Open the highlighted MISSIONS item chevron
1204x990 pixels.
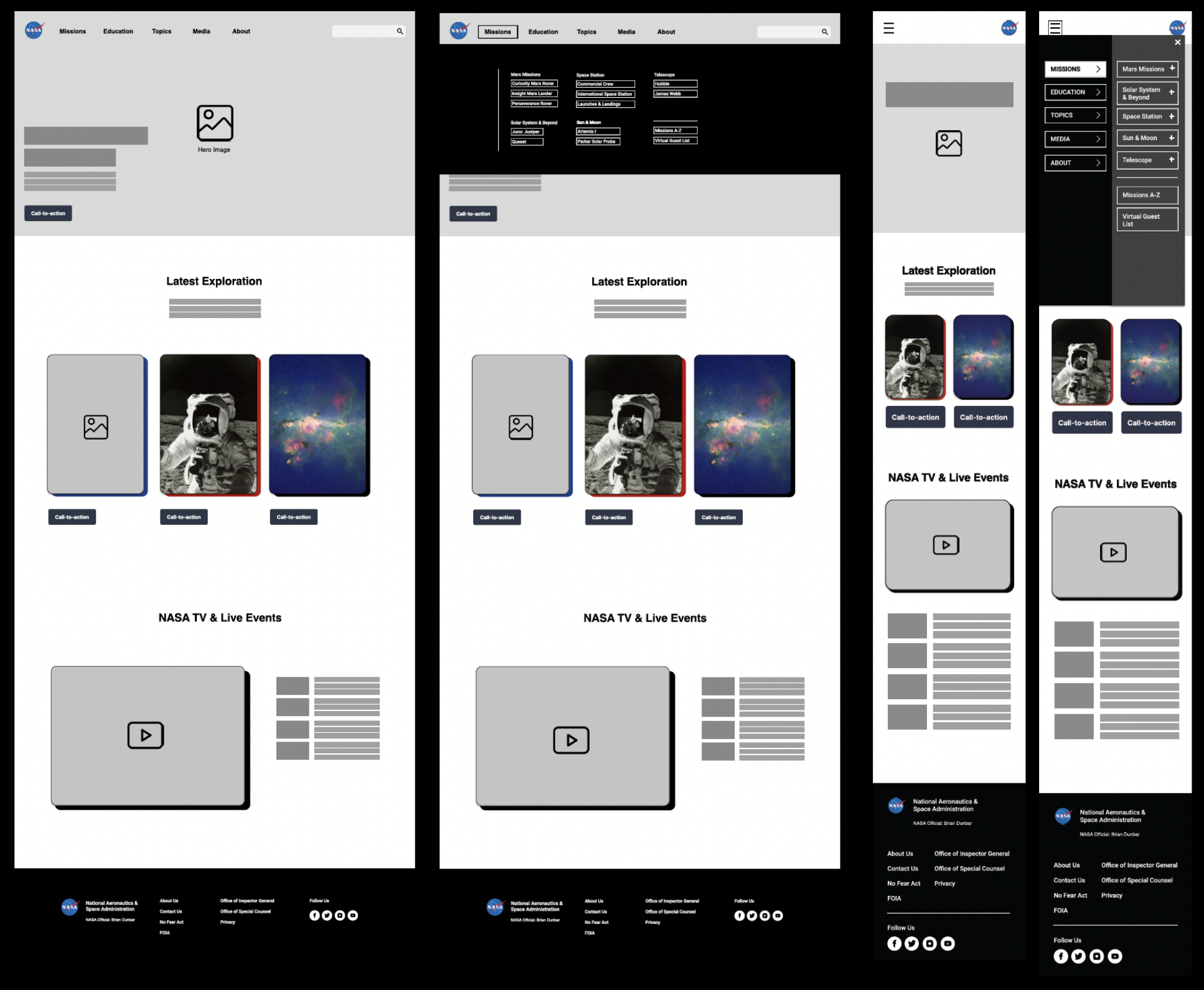[x=1098, y=69]
